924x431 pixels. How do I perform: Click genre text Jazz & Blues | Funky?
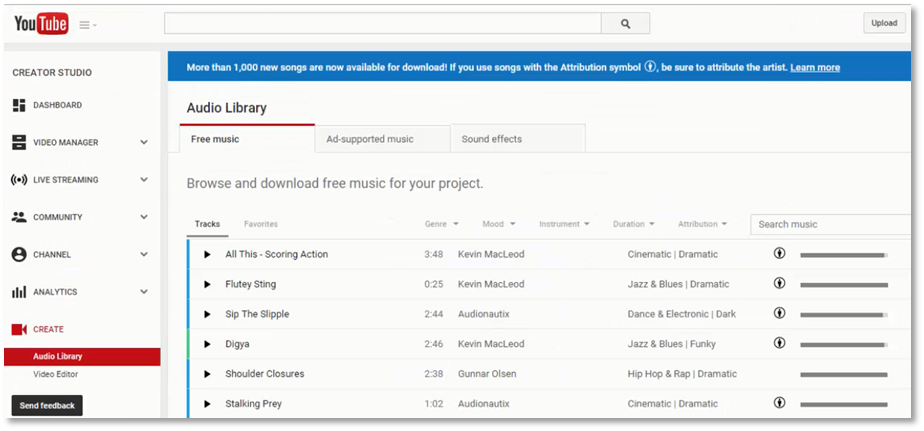[671, 344]
